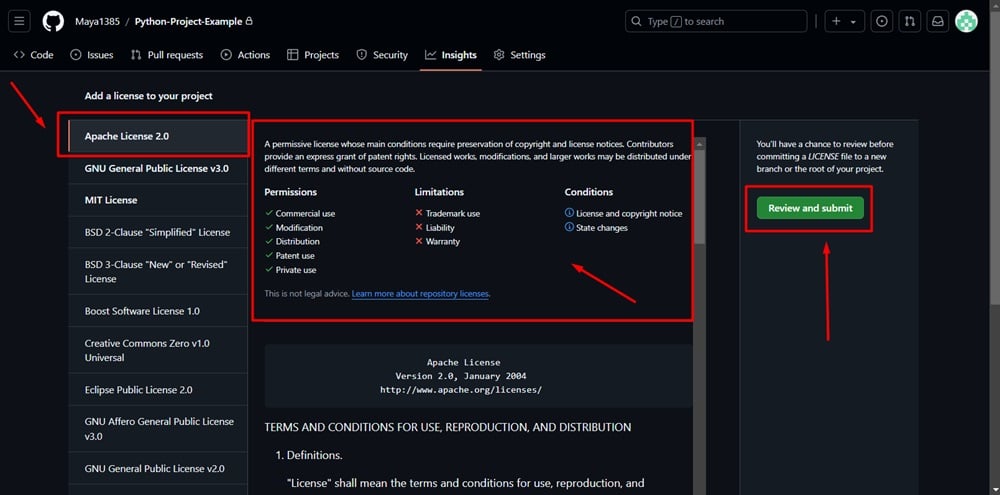The height and width of the screenshot is (495, 1000).
Task: Click 'Distribution' permission text
Action: (298, 242)
